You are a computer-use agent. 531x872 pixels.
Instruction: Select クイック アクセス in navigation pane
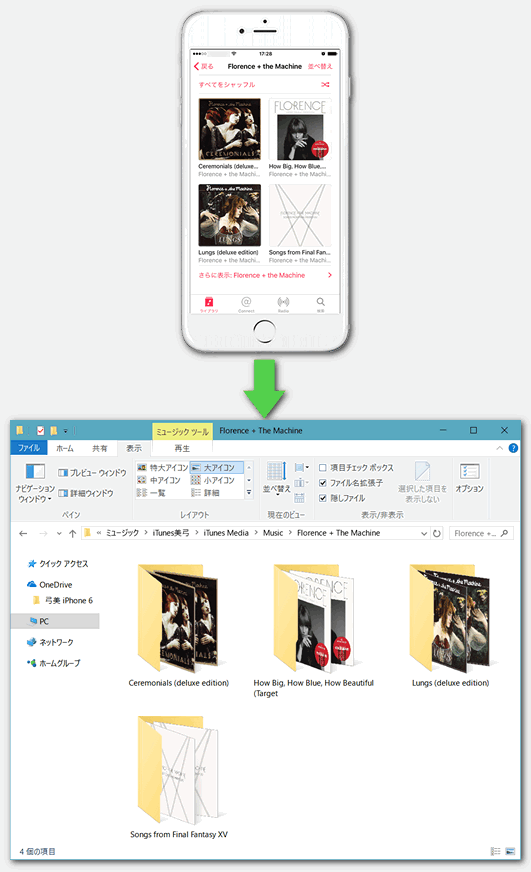click(x=58, y=563)
